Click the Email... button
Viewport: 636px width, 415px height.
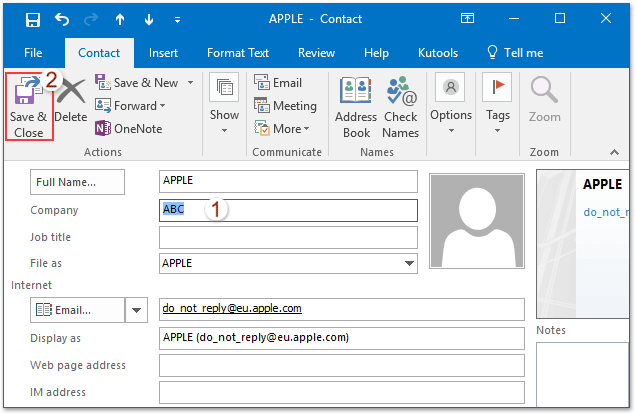click(77, 310)
